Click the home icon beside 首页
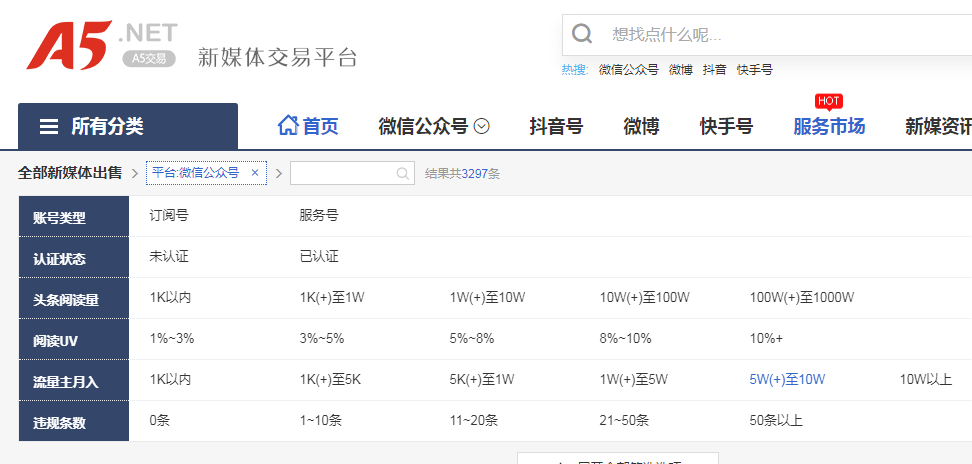This screenshot has width=972, height=464. 288,126
